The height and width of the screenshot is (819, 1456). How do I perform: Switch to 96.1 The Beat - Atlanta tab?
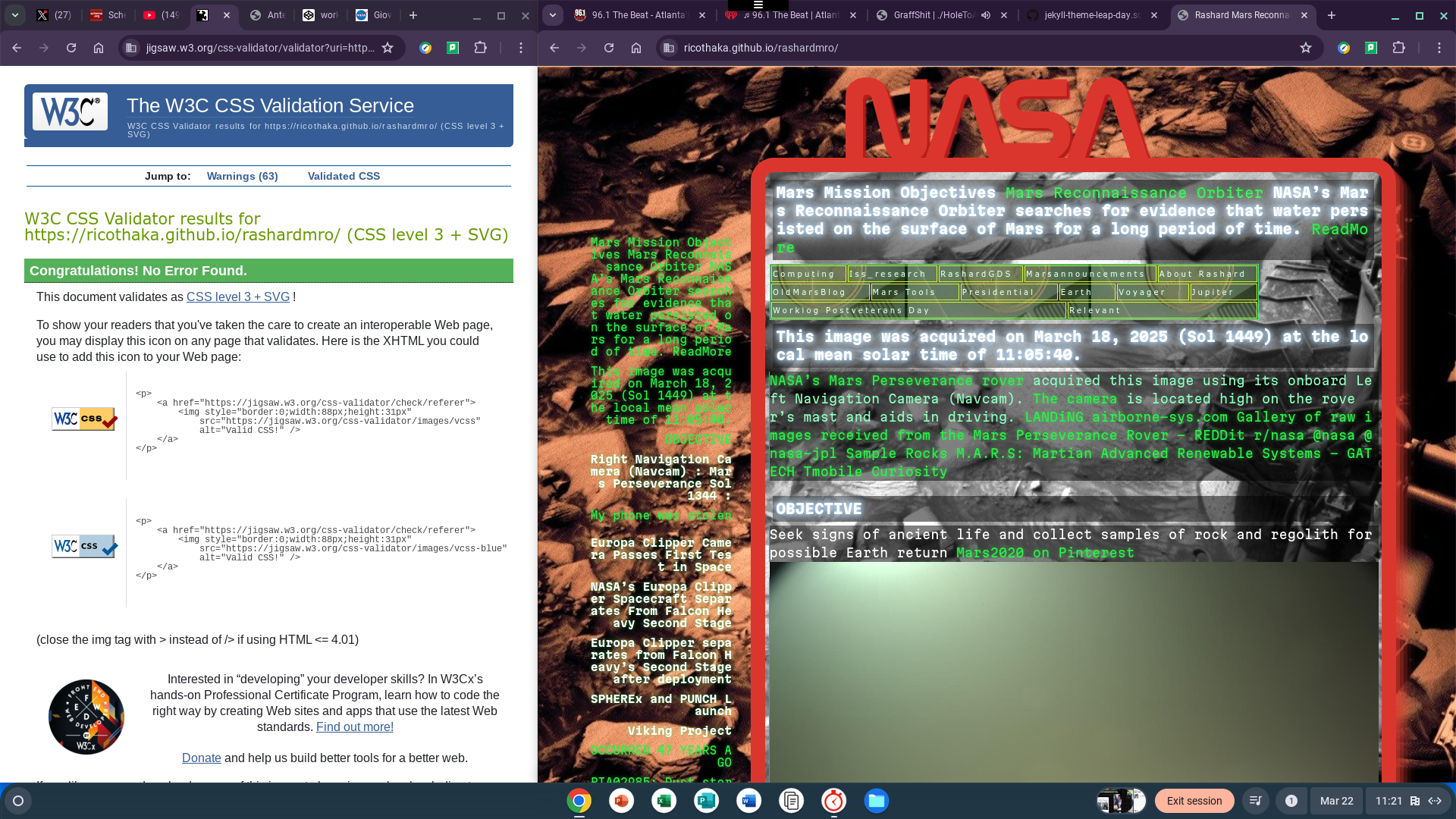pyautogui.click(x=641, y=15)
